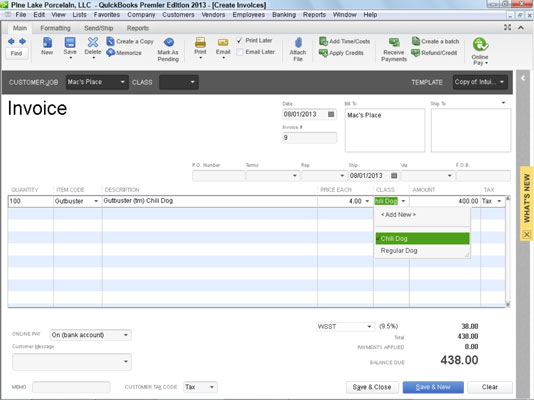Screen dimensions: 534x400
Task: Expand the Customer:Job dropdown
Action: (122, 82)
